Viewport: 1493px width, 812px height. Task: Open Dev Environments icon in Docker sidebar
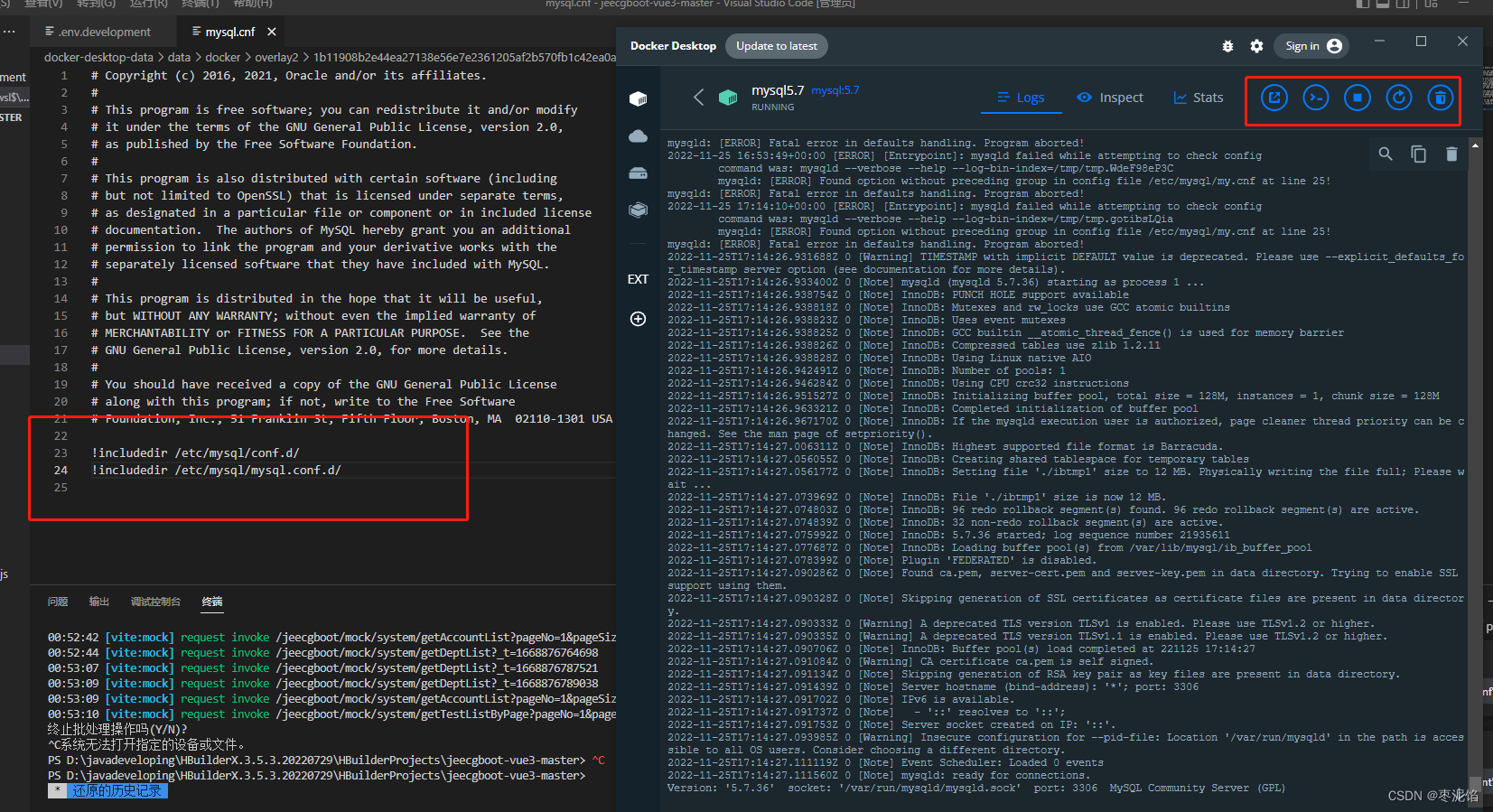639,210
